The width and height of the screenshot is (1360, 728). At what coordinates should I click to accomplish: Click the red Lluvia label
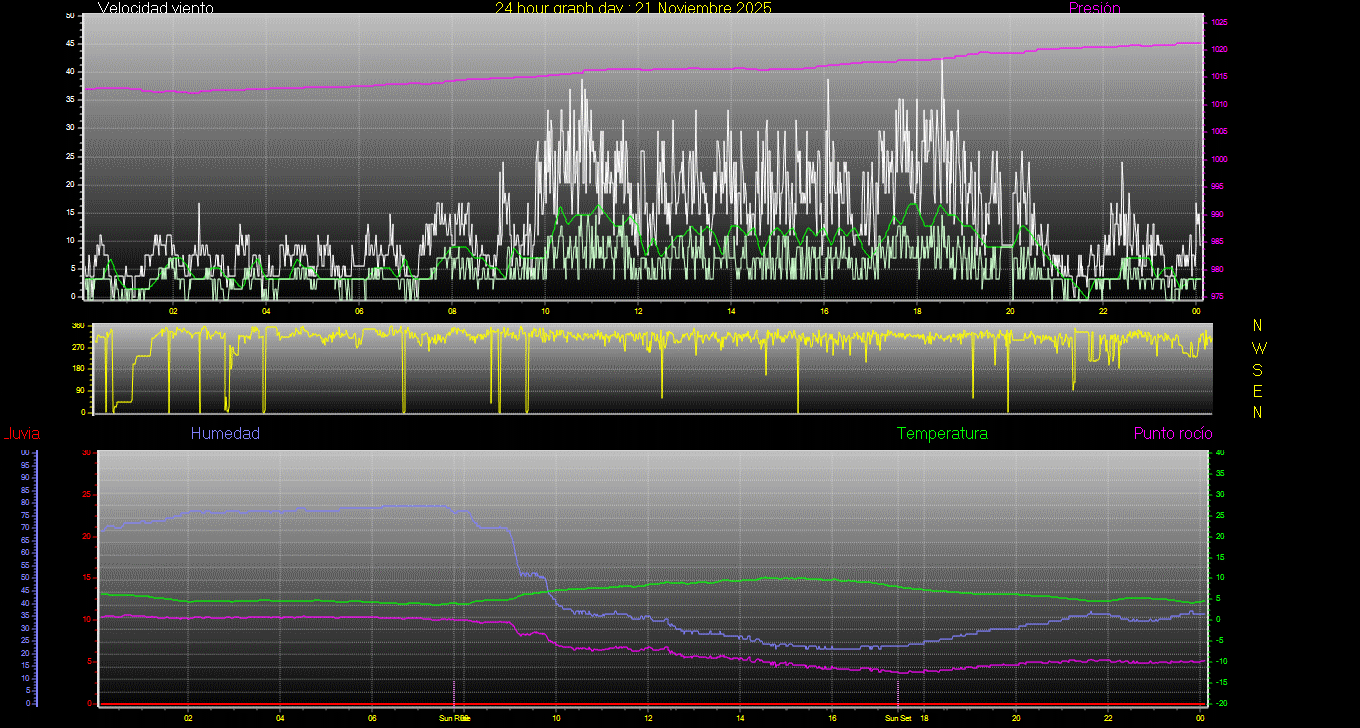21,434
